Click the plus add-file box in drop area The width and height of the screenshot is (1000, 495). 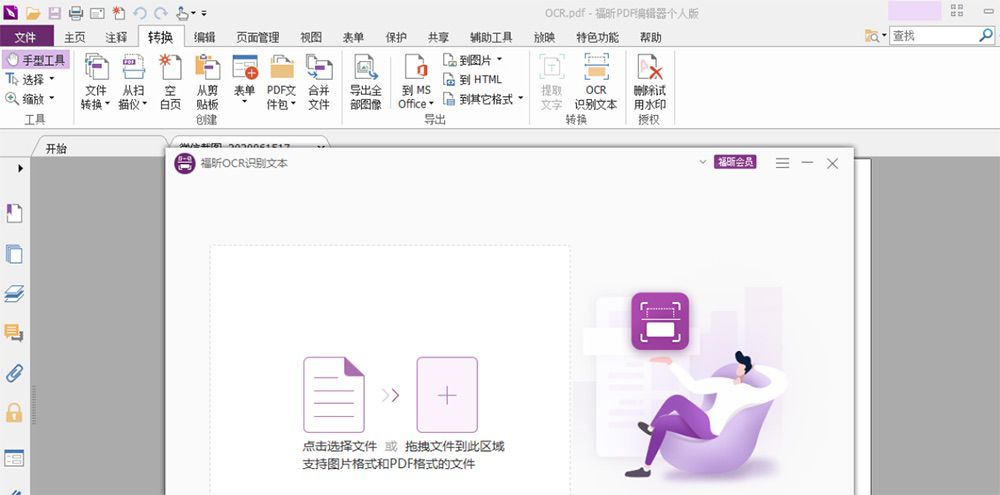pos(447,395)
